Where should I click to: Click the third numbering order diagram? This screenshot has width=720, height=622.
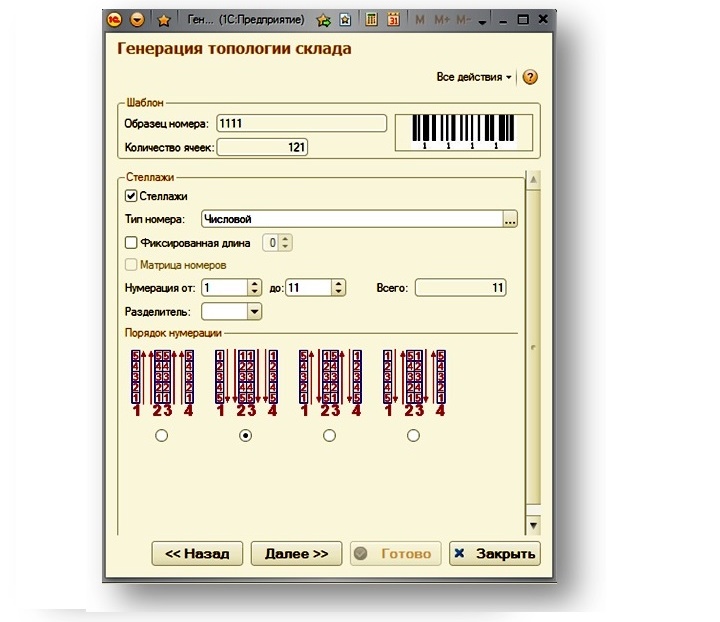[x=330, y=383]
